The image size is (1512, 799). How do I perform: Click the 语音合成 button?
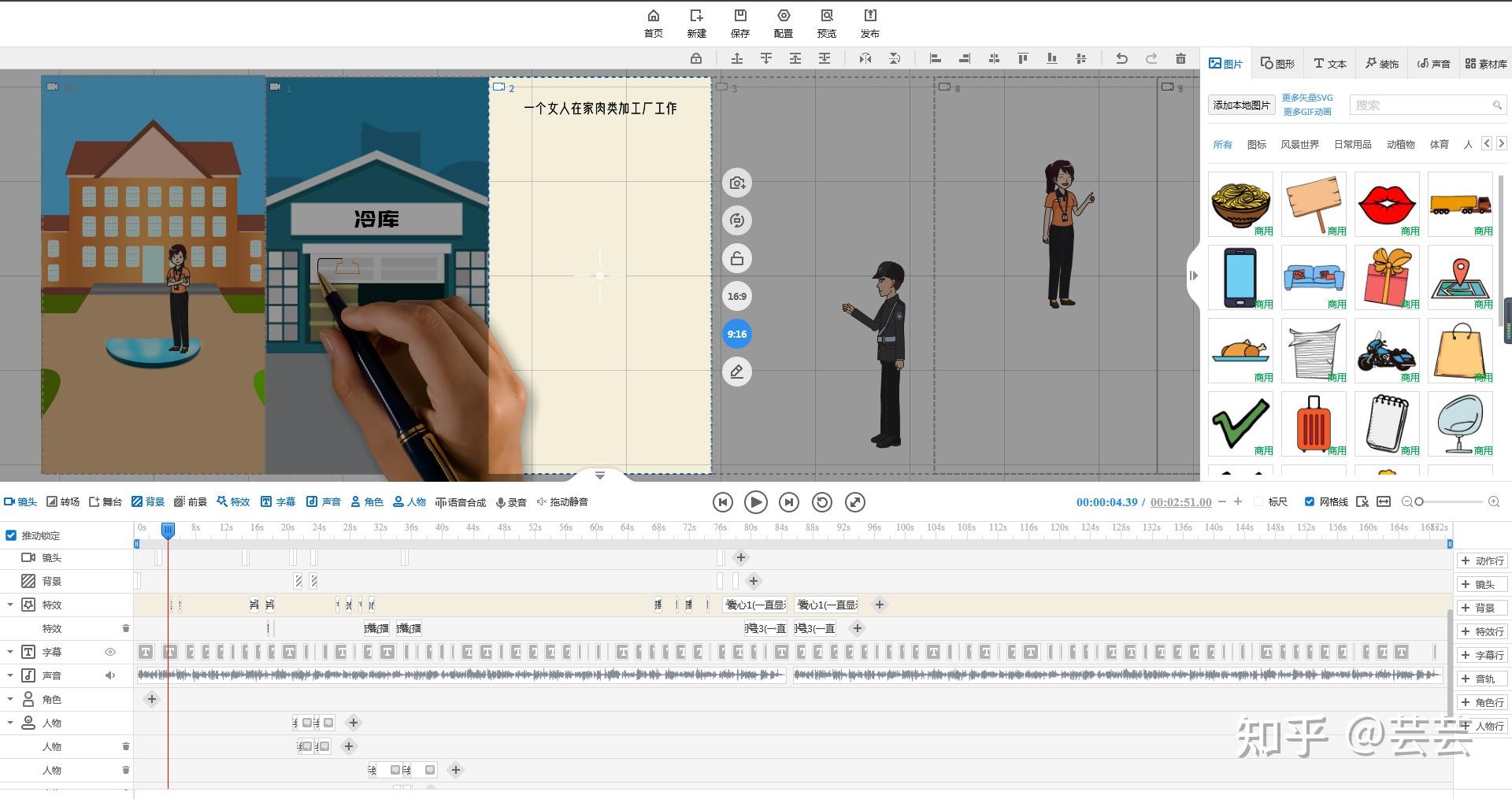point(460,501)
